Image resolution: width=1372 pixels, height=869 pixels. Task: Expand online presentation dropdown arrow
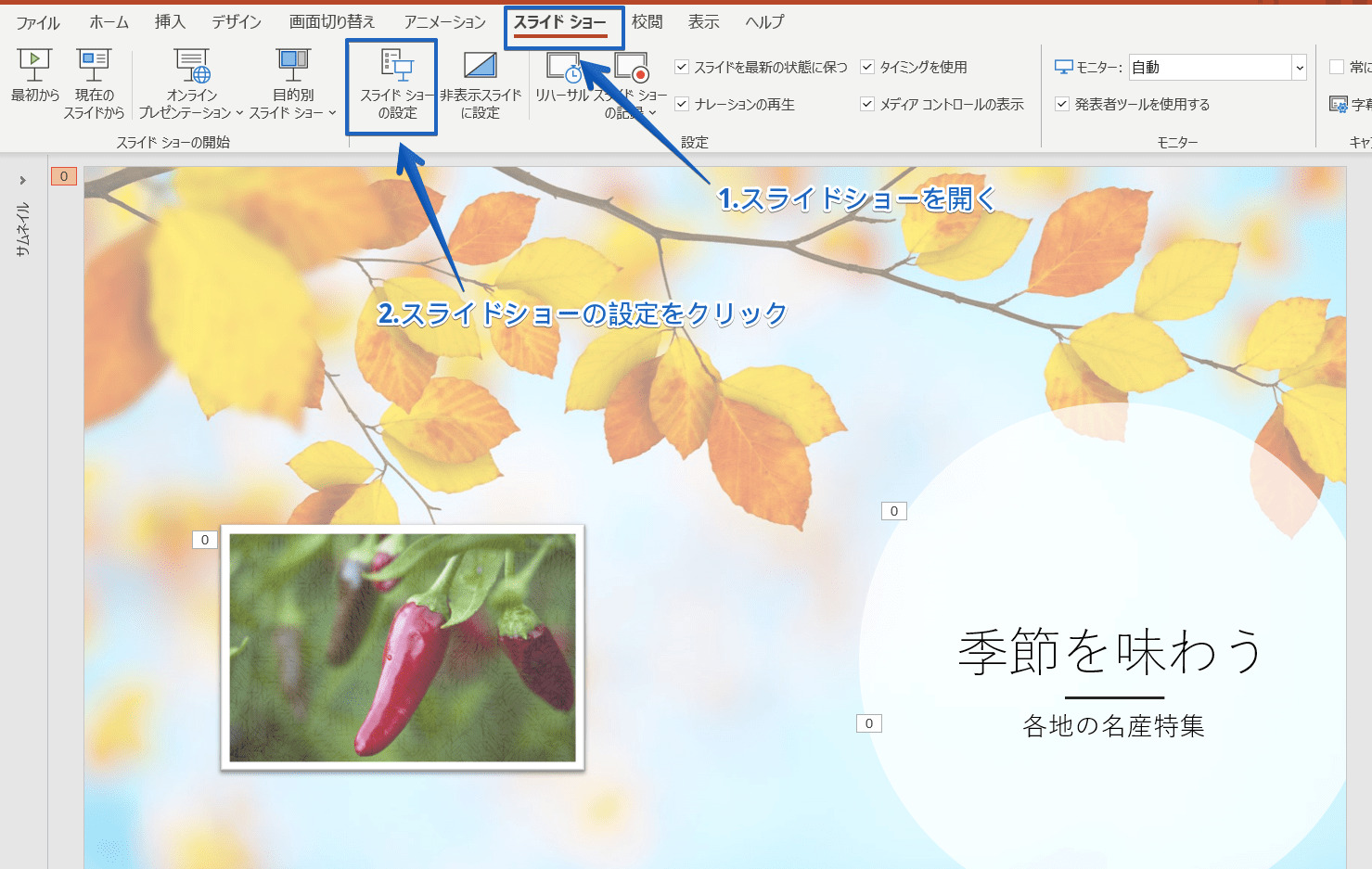coord(239,113)
